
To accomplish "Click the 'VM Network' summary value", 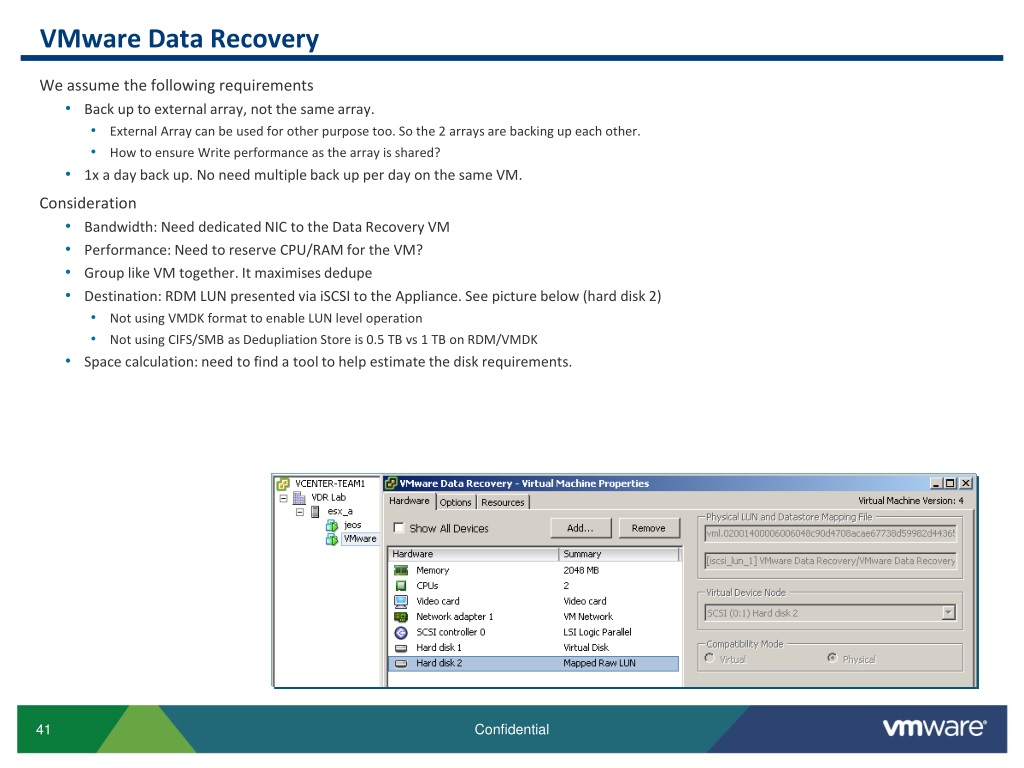I will click(588, 616).
